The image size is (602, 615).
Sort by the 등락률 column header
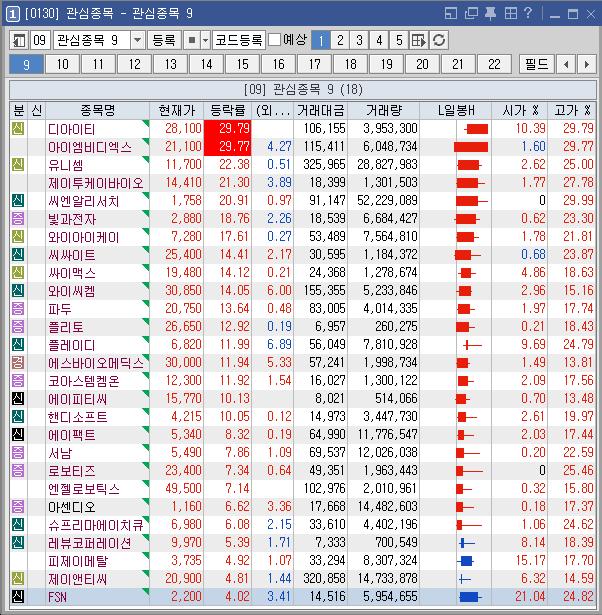click(227, 111)
